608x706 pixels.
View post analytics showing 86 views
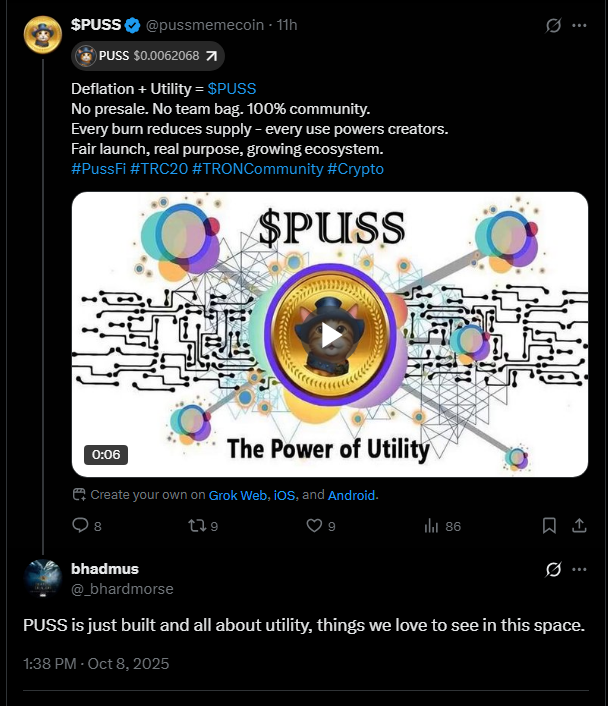(433, 525)
